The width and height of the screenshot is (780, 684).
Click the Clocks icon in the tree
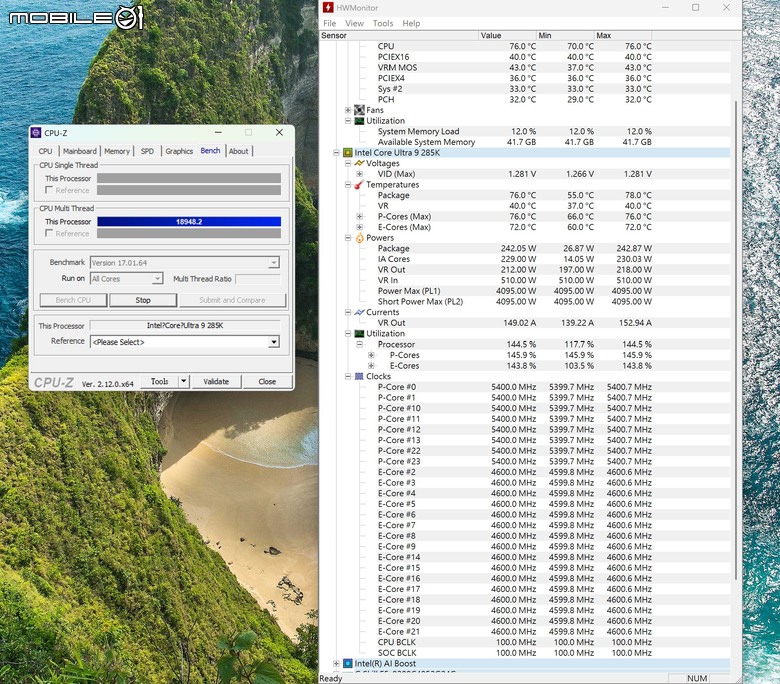click(359, 376)
